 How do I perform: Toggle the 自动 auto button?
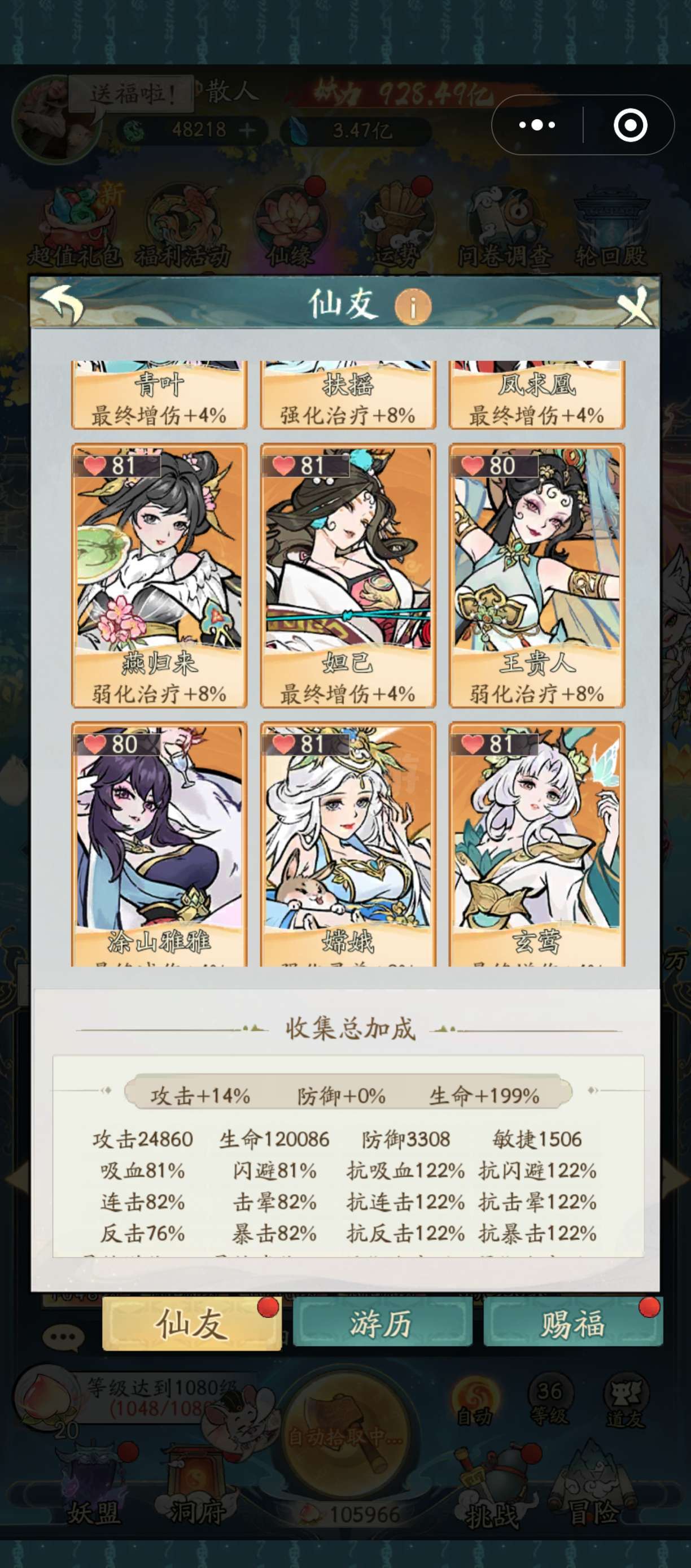tap(474, 1401)
